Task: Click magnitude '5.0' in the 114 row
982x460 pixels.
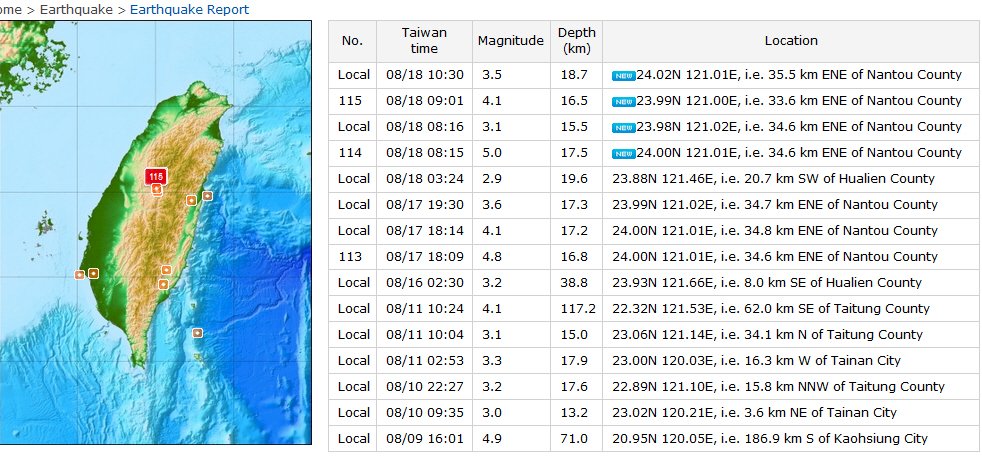Action: (x=493, y=153)
